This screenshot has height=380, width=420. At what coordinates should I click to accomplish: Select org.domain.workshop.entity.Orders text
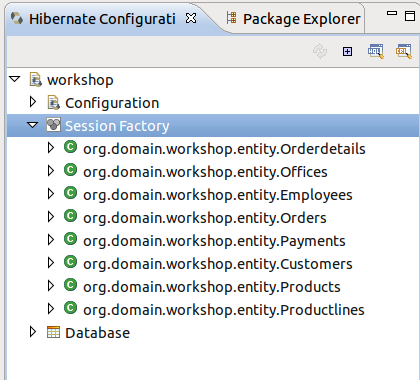click(205, 218)
